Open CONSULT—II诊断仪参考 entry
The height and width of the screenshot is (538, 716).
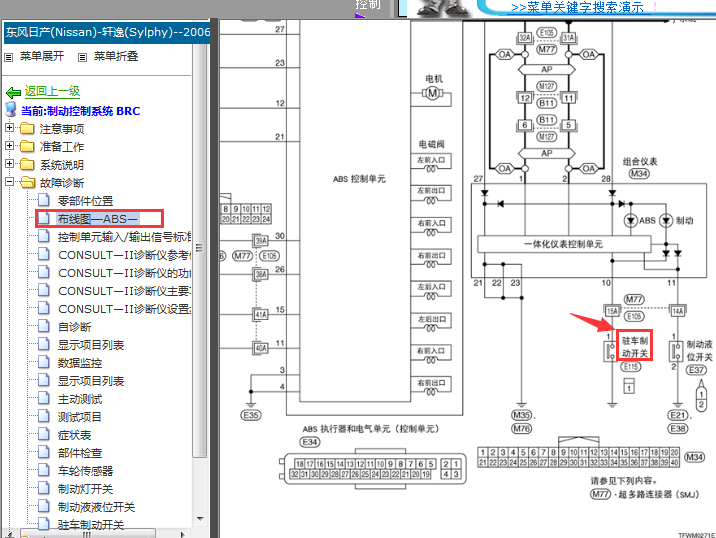124,255
